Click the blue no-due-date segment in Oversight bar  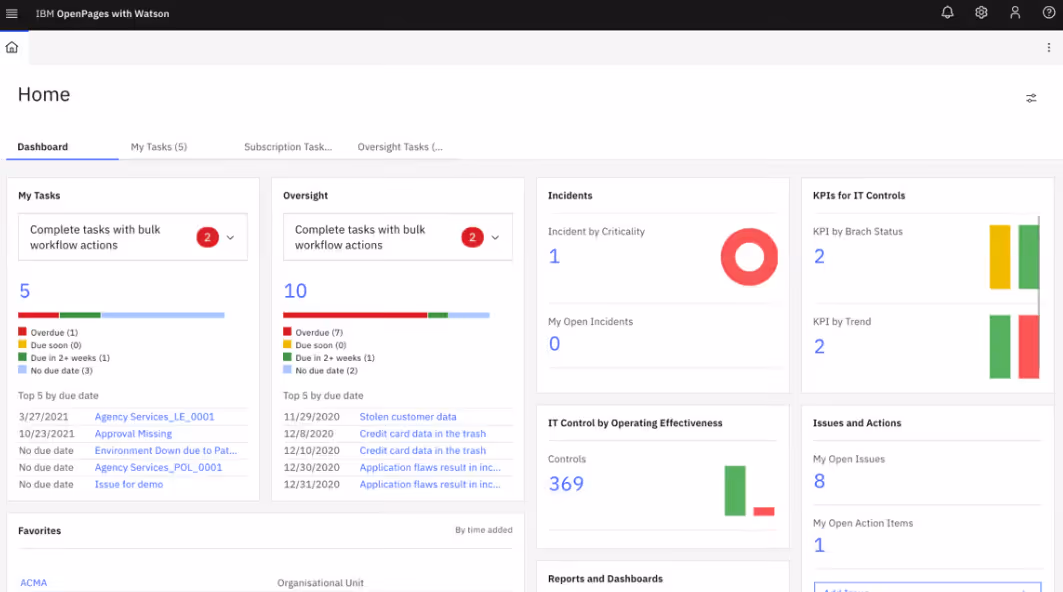click(468, 315)
